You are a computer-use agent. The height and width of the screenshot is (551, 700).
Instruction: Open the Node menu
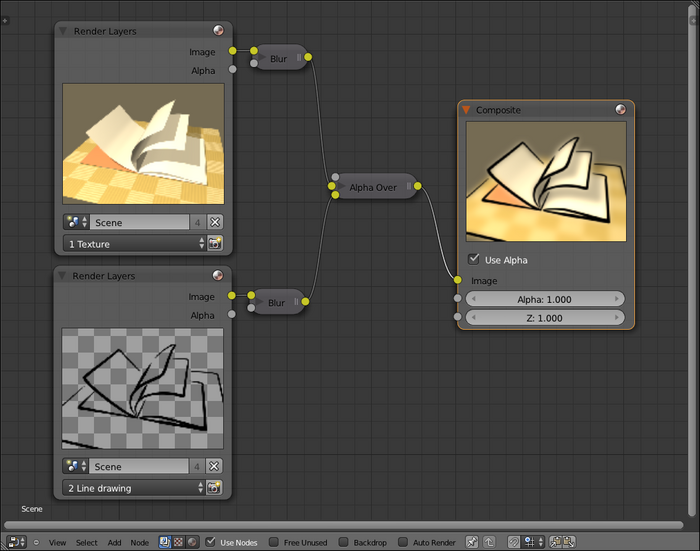[x=140, y=542]
